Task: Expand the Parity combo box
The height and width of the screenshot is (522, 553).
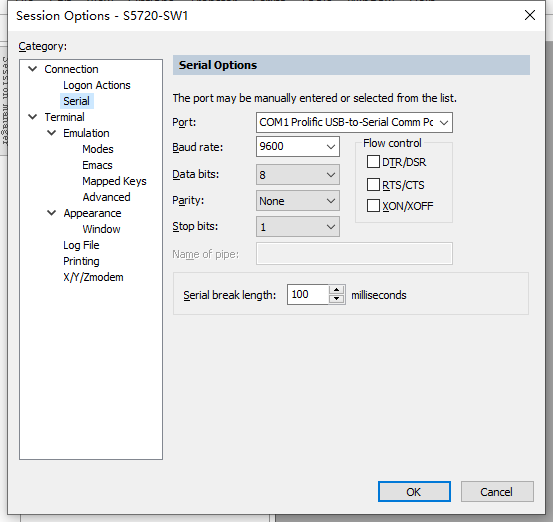Action: [298, 201]
